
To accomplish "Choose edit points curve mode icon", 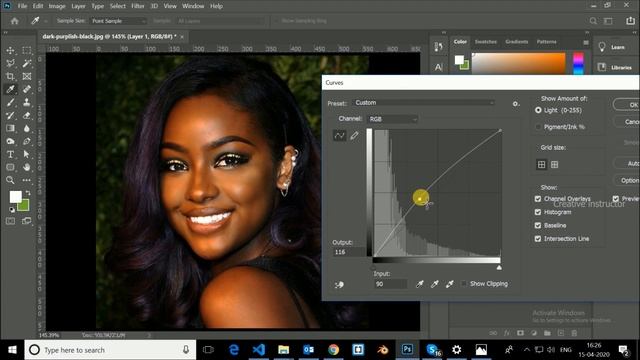I will pos(339,136).
